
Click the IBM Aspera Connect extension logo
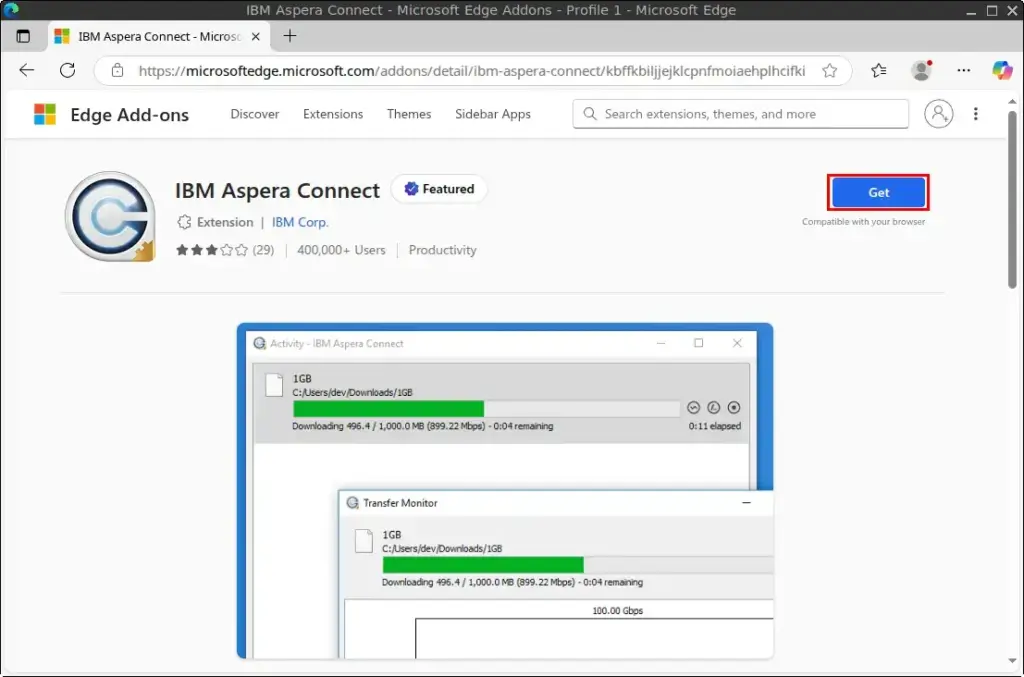(x=110, y=217)
